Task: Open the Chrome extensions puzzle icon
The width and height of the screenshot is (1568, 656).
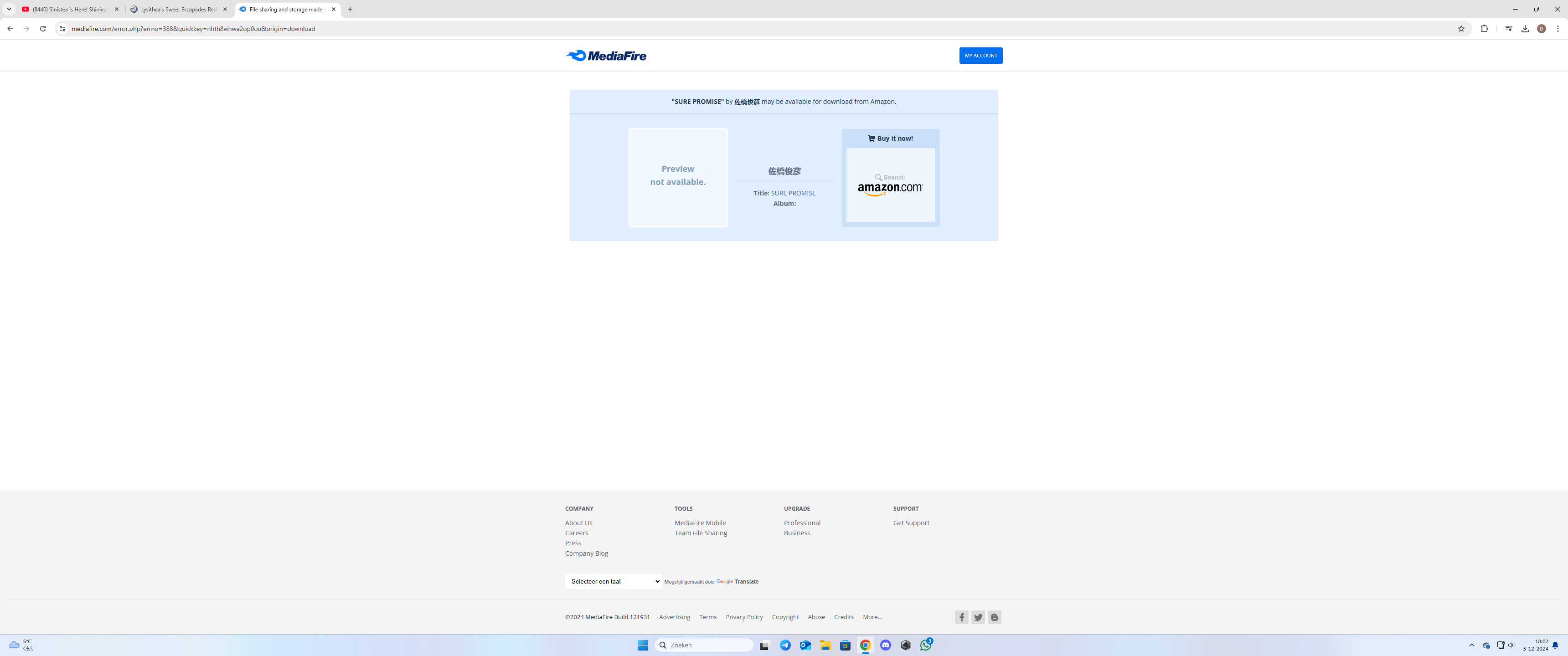Action: tap(1484, 29)
